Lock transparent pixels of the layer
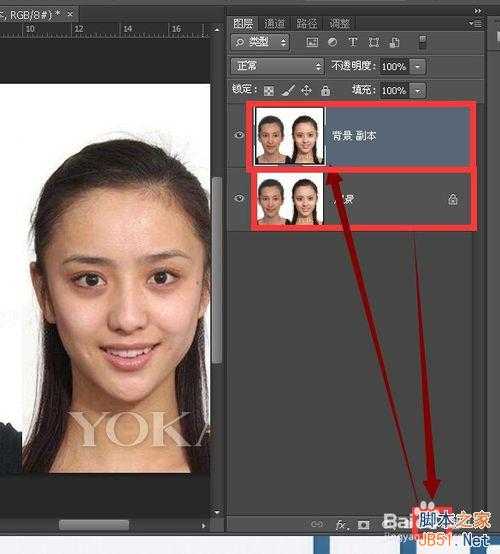Image resolution: width=500 pixels, height=554 pixels. click(269, 91)
